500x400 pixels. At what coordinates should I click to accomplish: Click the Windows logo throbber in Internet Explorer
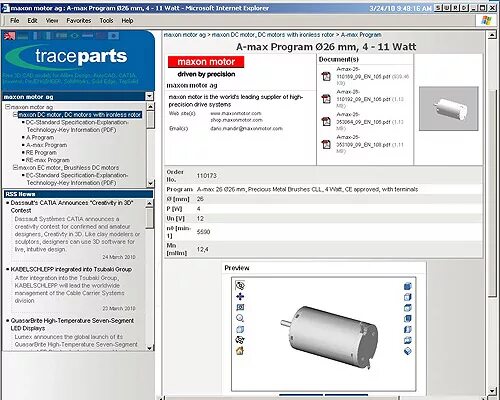[486, 20]
